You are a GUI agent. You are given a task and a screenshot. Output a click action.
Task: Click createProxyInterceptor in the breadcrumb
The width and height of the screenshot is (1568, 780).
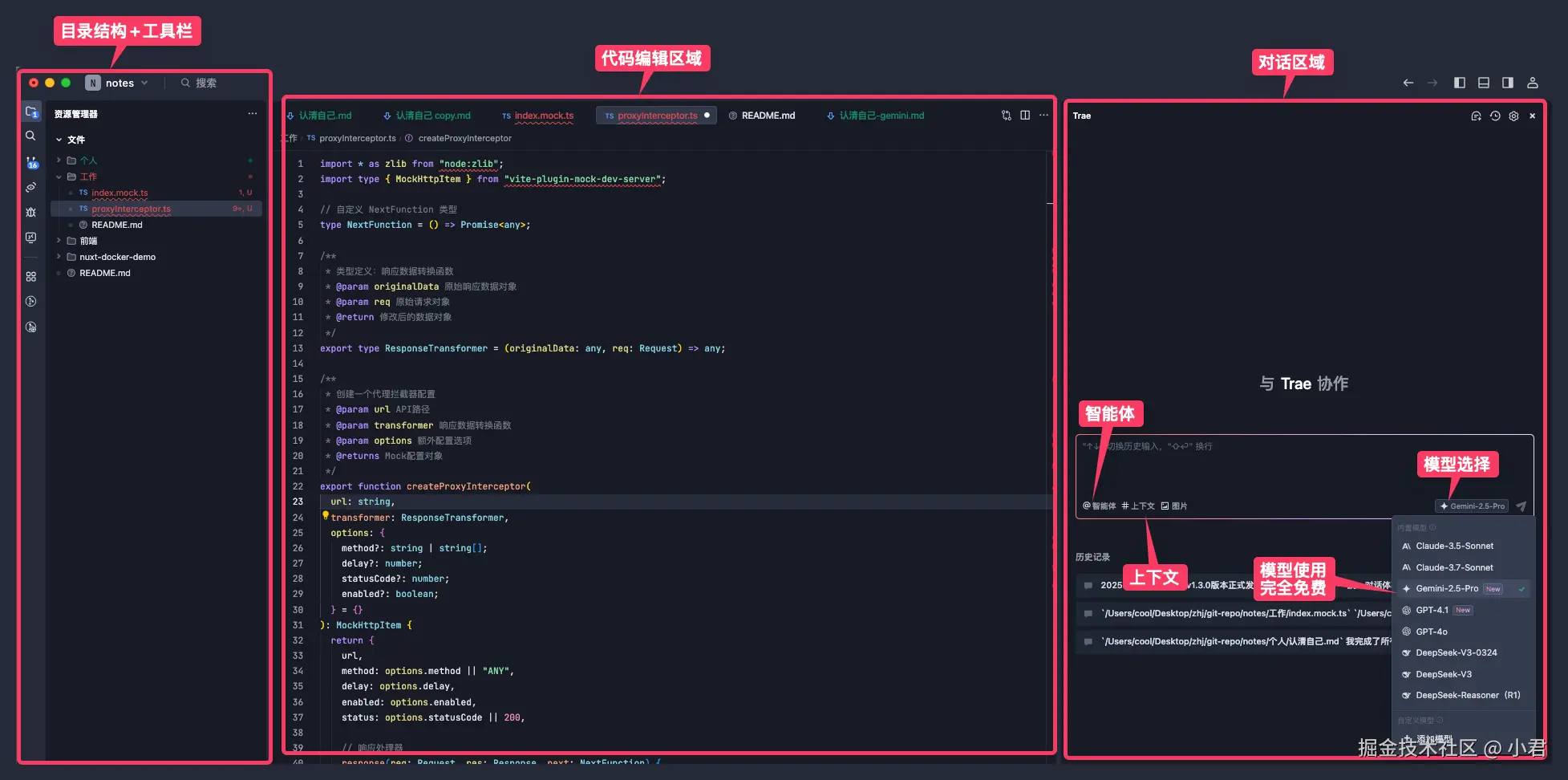(x=464, y=139)
